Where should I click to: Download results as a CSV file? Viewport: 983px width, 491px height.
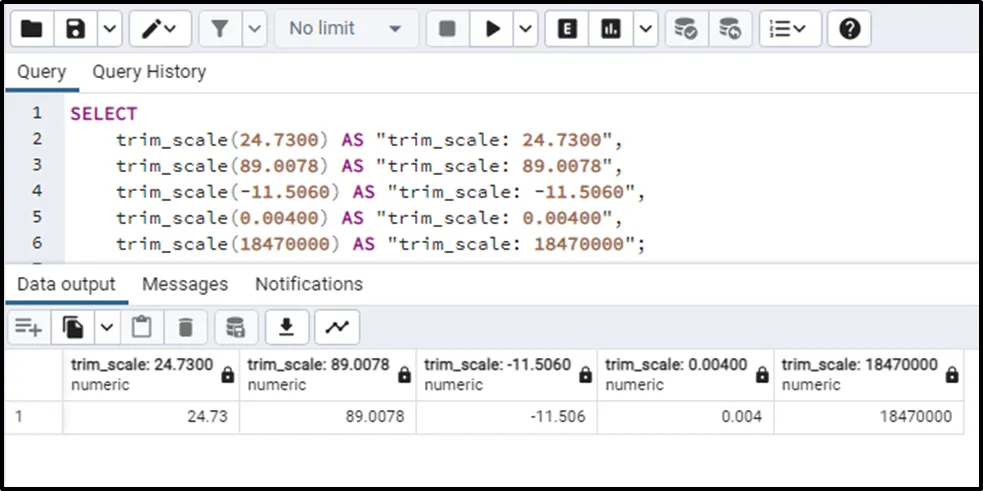coord(287,327)
